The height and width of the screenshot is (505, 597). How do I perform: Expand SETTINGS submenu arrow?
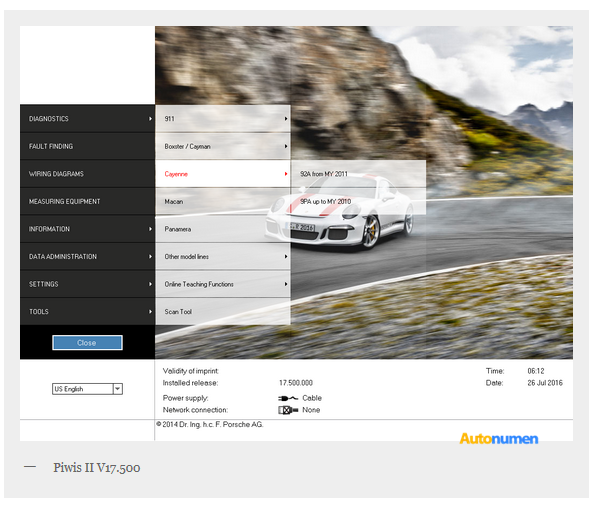(x=150, y=284)
